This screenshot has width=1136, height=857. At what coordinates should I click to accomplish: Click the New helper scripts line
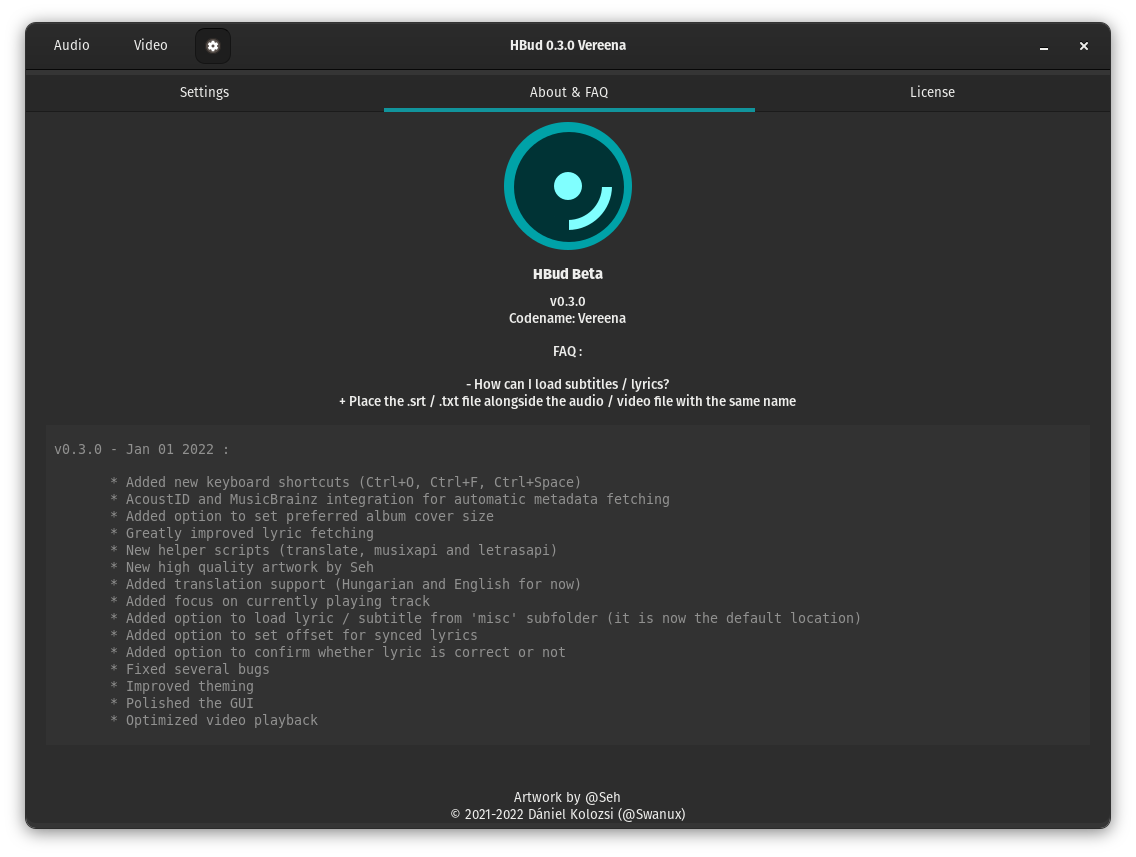click(x=334, y=551)
